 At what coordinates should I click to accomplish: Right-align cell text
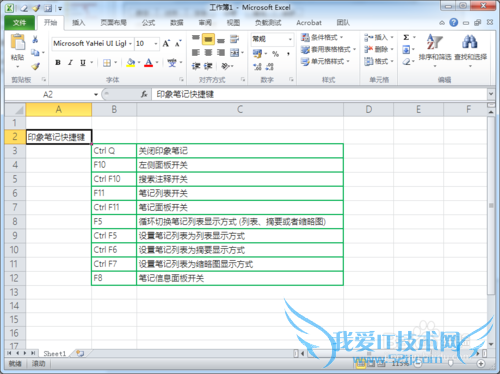coord(221,53)
